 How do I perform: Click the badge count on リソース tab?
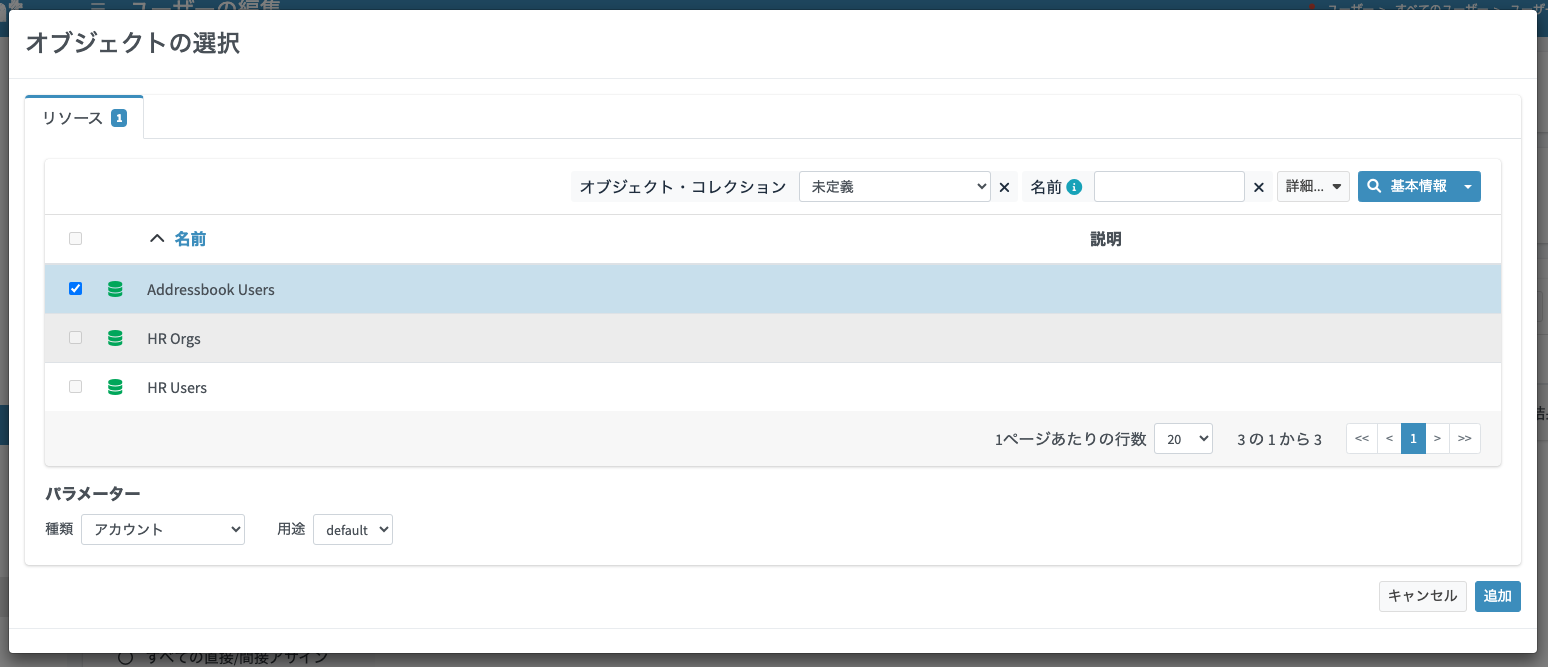pyautogui.click(x=119, y=118)
